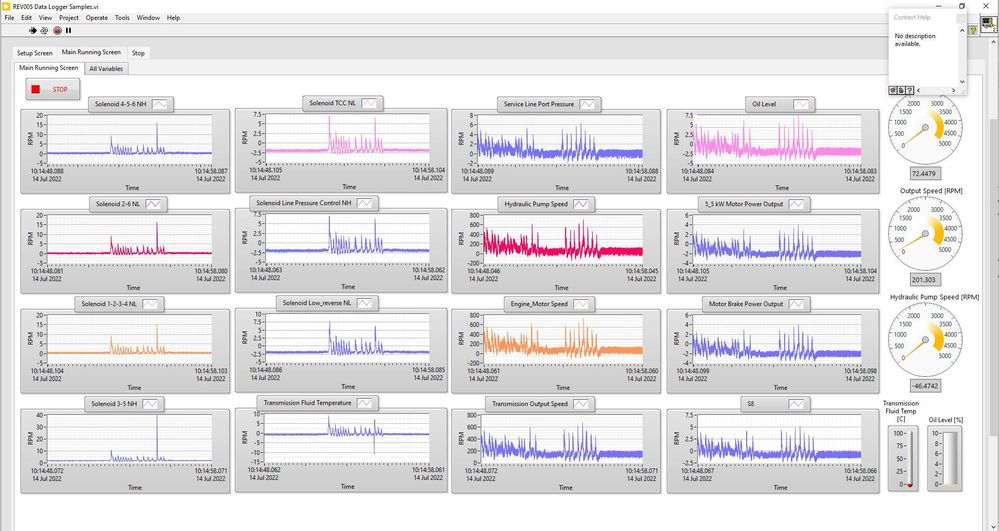Click the Engine_Motor Speed orange waveform chart

(562, 339)
